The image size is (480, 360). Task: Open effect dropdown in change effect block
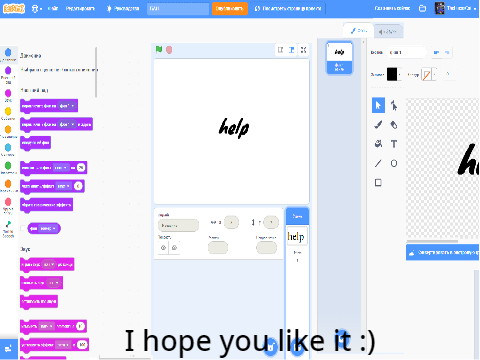[61, 168]
